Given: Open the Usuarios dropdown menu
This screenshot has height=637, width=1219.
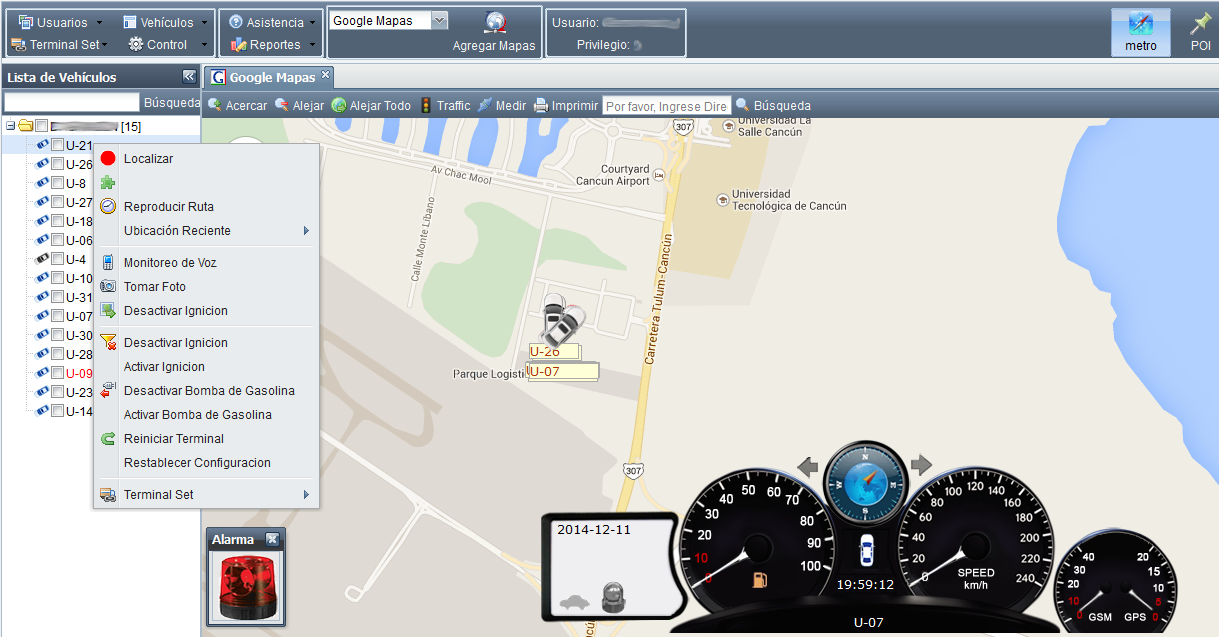Looking at the screenshot, I should pyautogui.click(x=60, y=22).
